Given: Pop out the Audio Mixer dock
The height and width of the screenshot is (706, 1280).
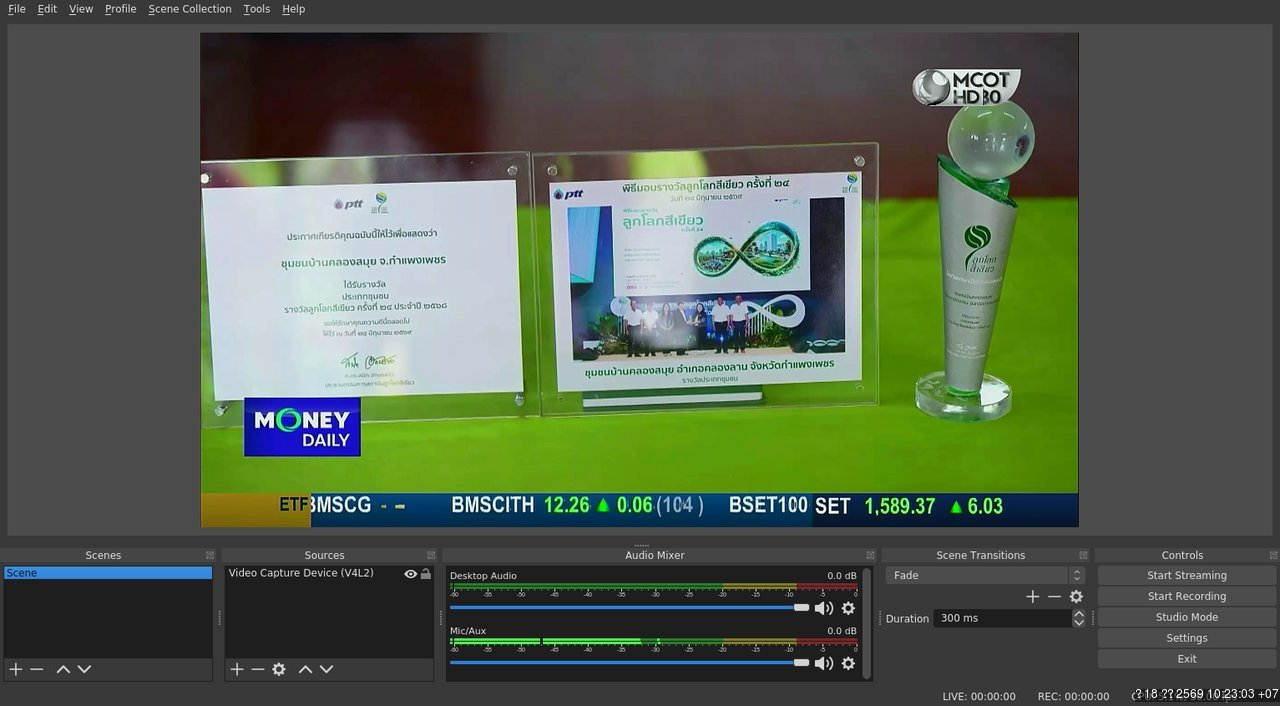Looking at the screenshot, I should click(x=868, y=555).
